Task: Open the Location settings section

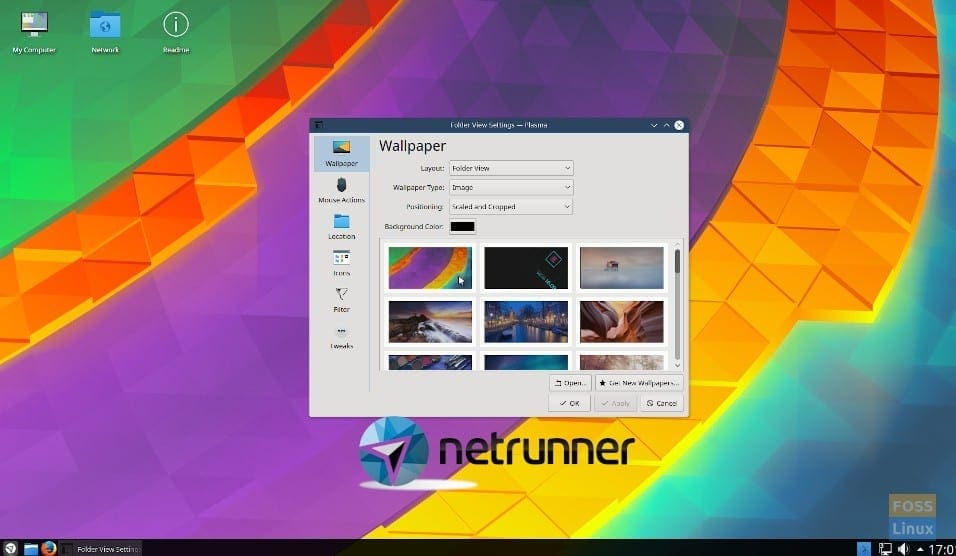Action: pyautogui.click(x=341, y=226)
